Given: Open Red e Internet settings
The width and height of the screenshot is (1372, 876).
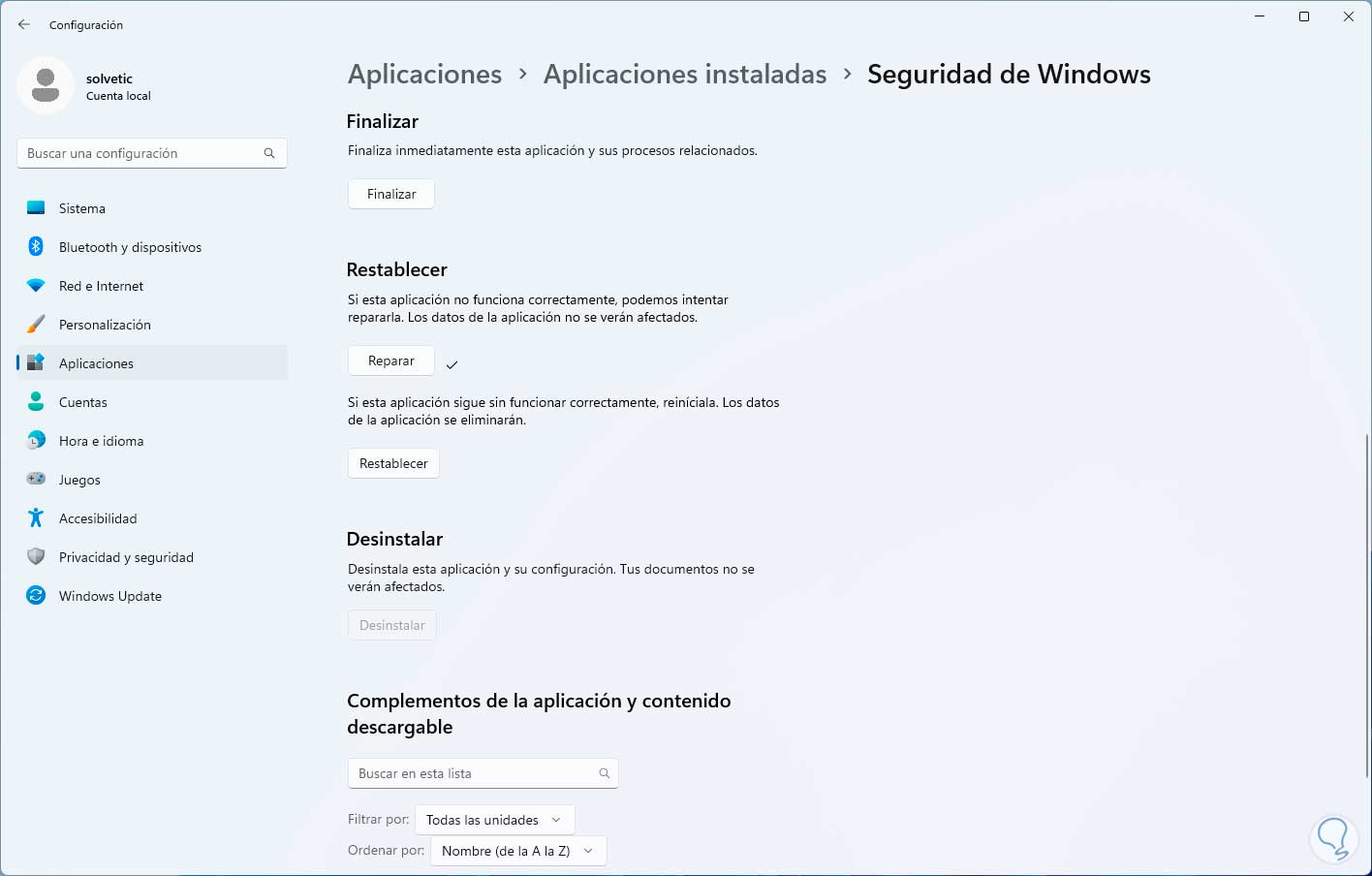Looking at the screenshot, I should click(152, 286).
